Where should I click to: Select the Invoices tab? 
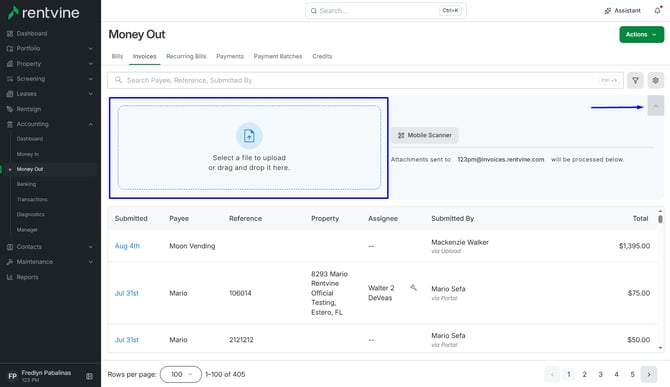point(144,56)
